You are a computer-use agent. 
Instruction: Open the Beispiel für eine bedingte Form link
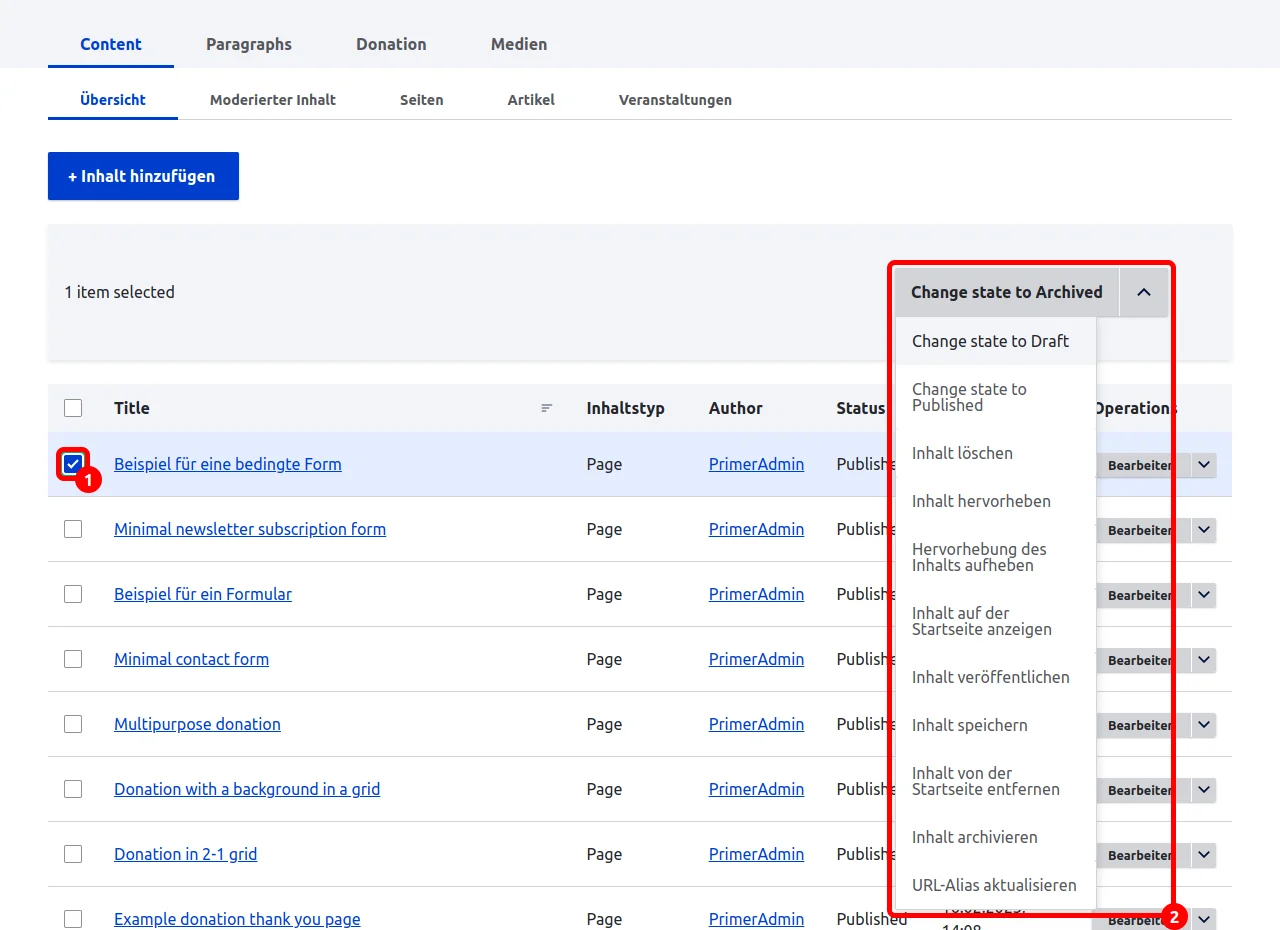[x=228, y=464]
